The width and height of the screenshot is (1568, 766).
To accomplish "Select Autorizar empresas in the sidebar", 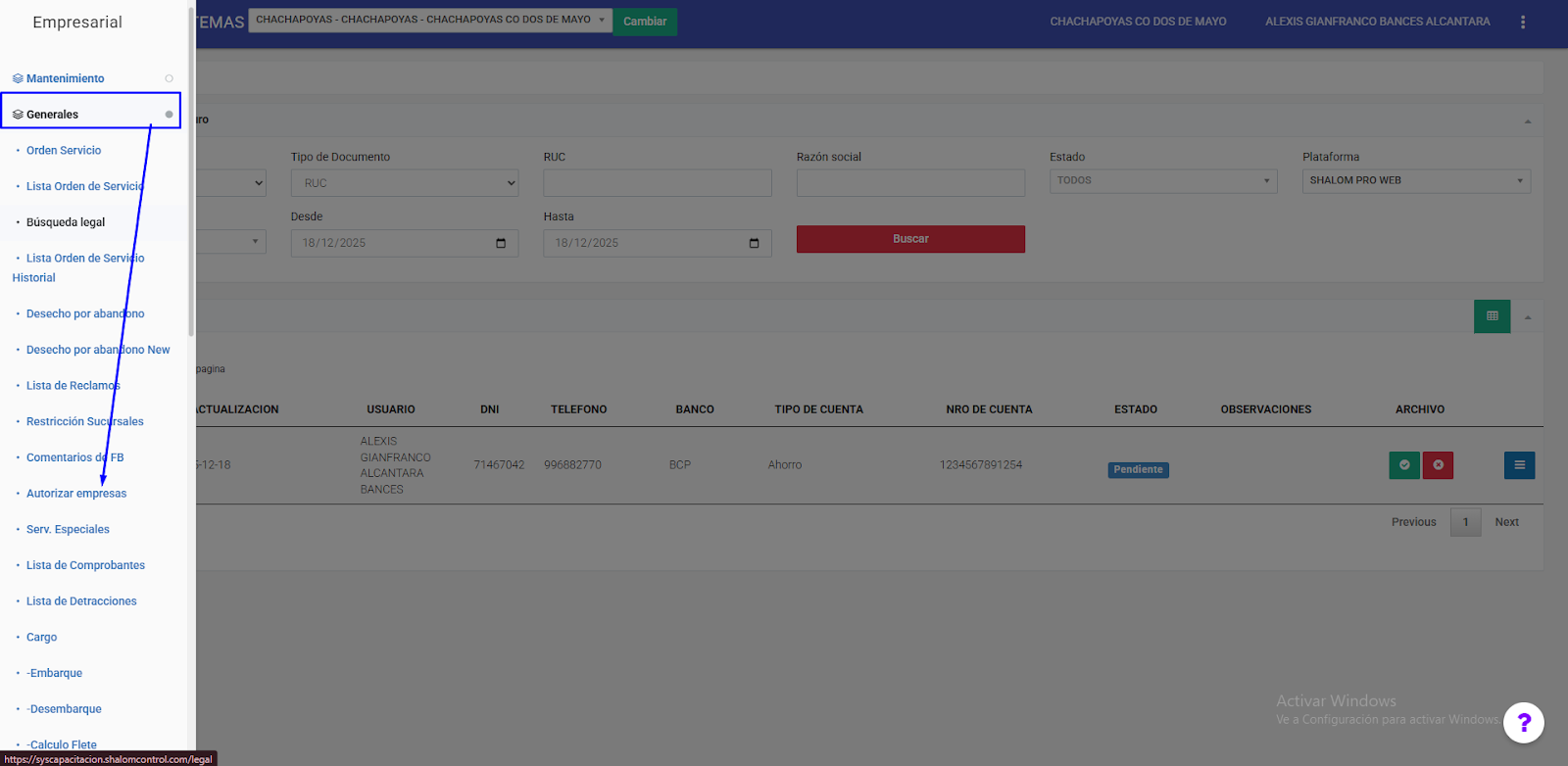I will tap(76, 494).
